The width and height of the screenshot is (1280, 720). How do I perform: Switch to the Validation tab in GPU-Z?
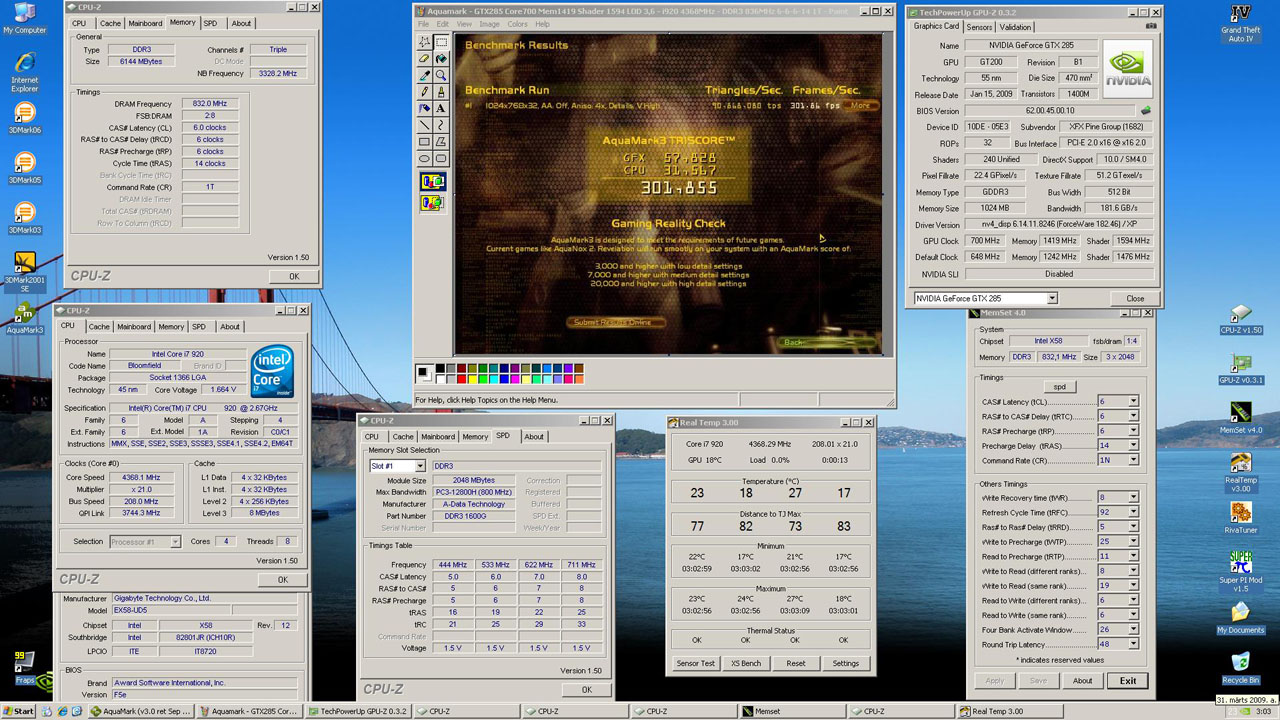[x=1015, y=27]
